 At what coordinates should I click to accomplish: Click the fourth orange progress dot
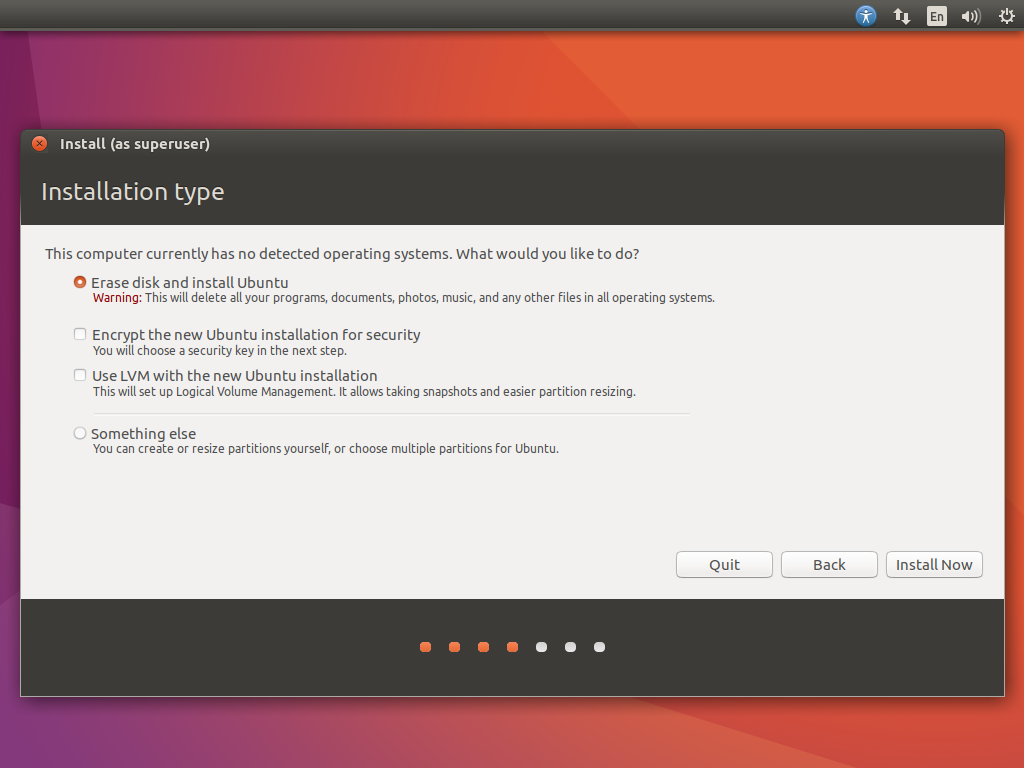point(512,647)
